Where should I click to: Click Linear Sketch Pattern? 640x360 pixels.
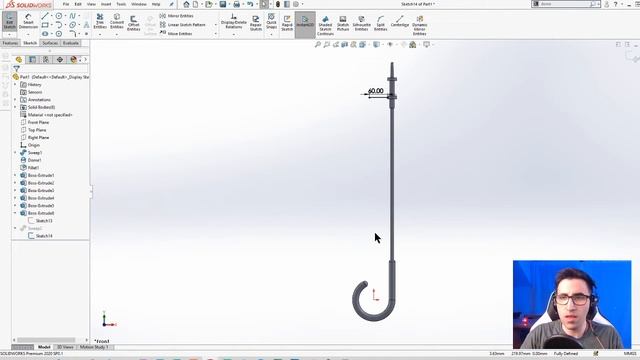click(182, 25)
